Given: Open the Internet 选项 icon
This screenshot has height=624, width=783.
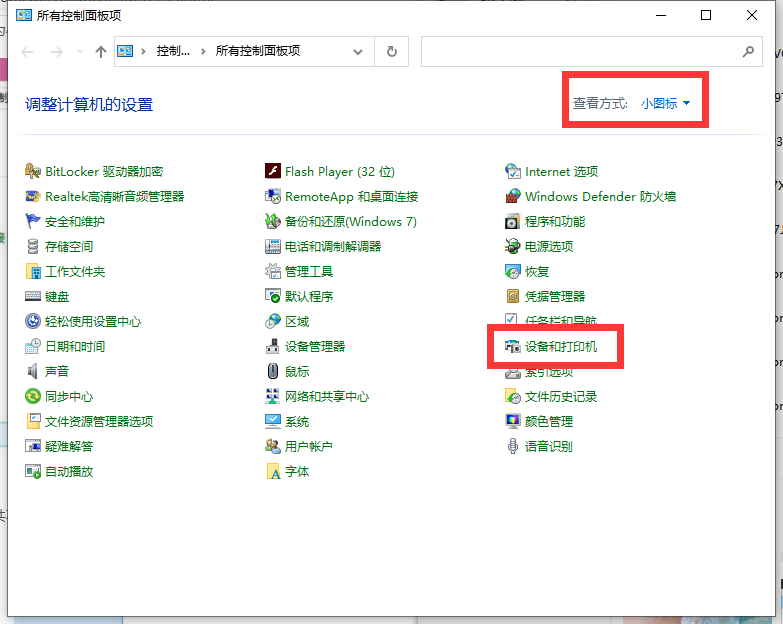Looking at the screenshot, I should [513, 172].
